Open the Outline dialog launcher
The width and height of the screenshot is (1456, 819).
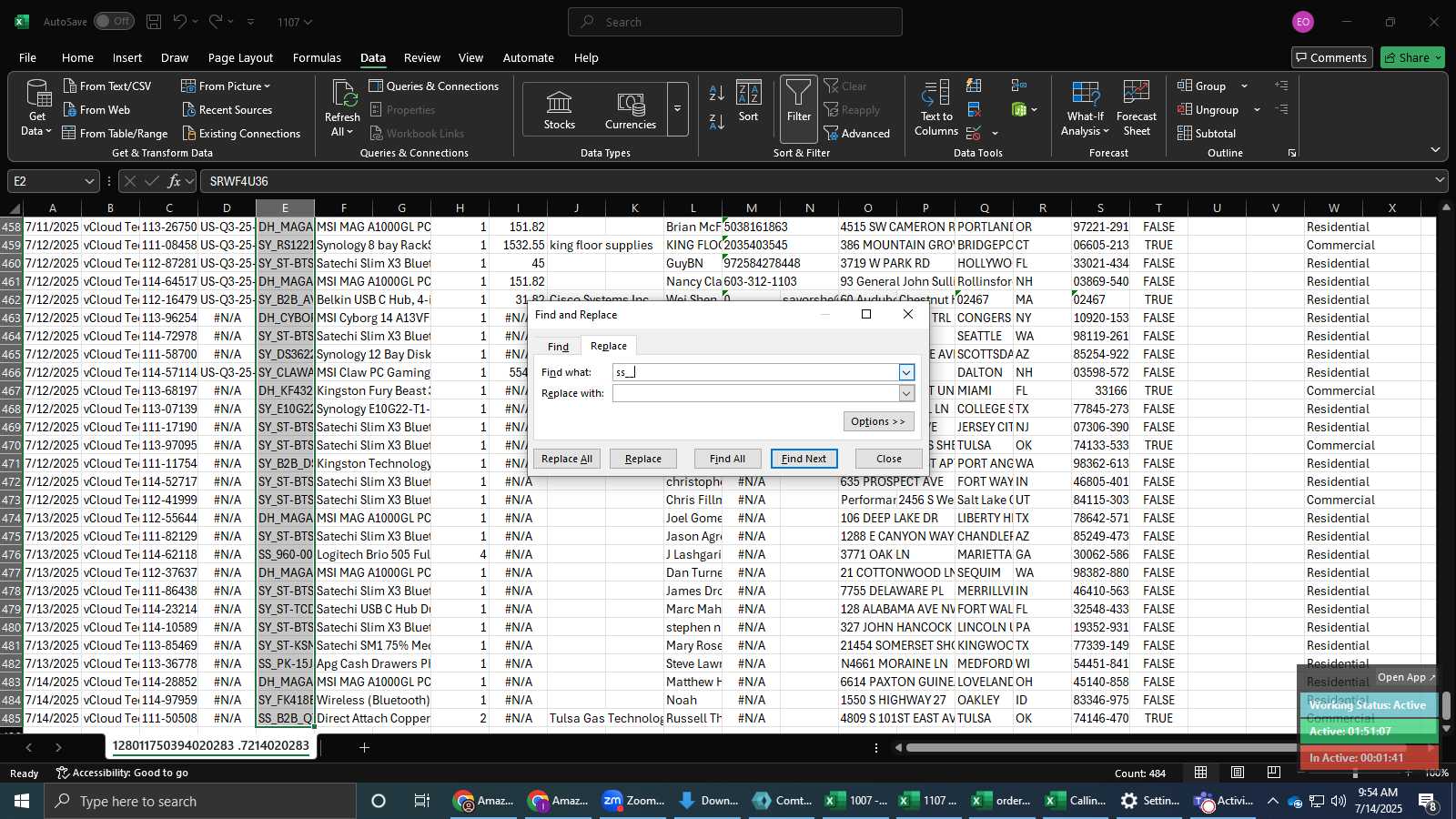coord(1292,153)
